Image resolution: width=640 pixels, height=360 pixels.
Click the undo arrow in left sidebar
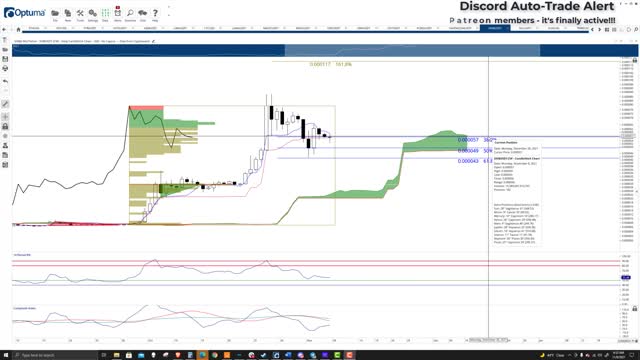point(5,81)
